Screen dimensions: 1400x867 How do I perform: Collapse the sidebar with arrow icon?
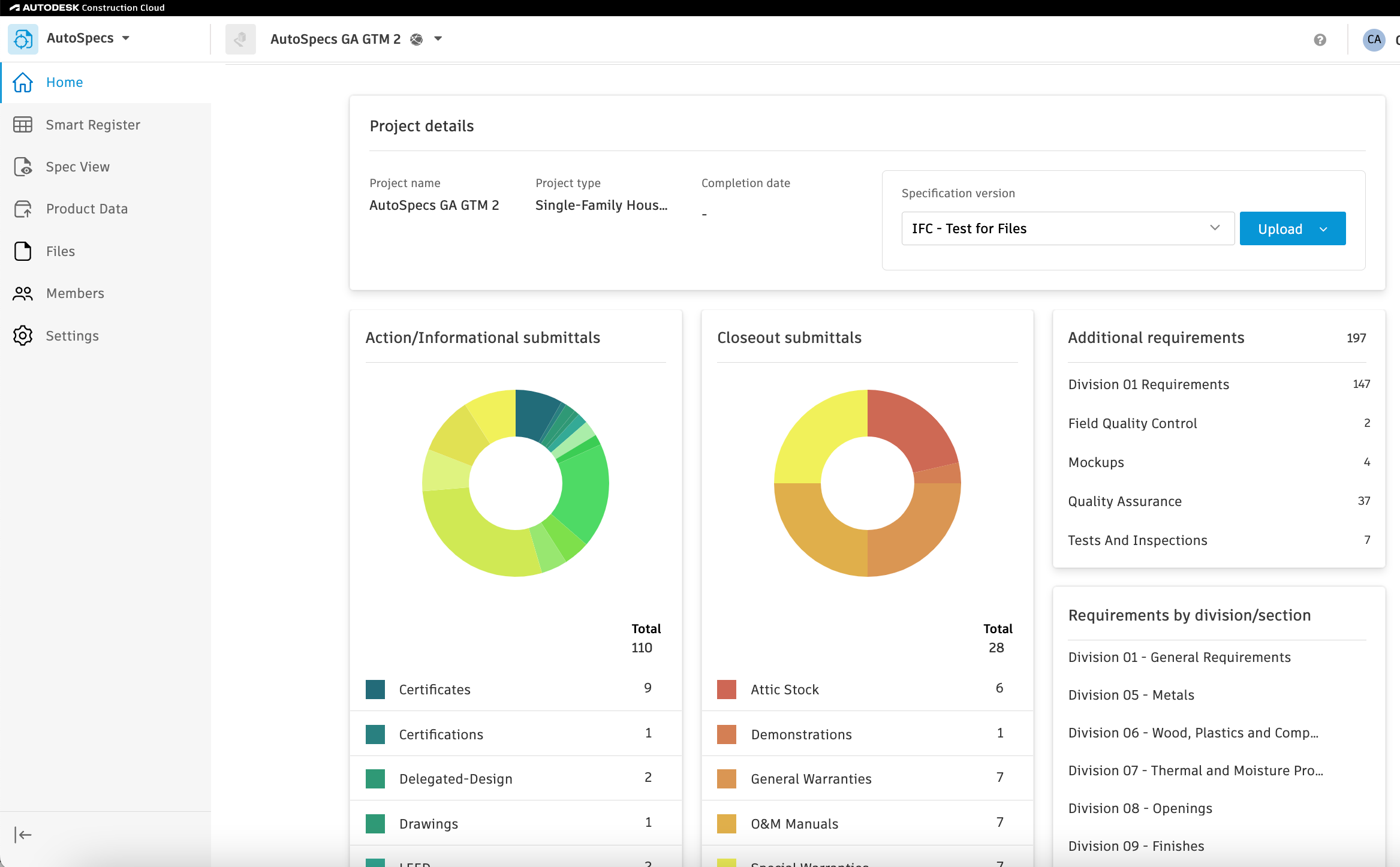point(23,835)
